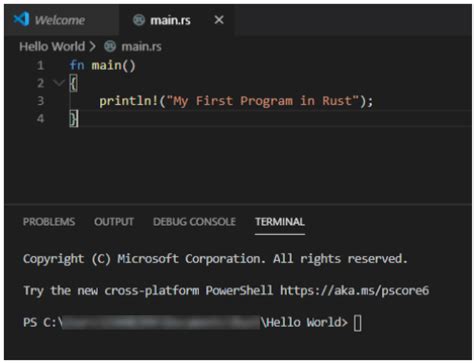Screen dimensions: 474x363
Task: Click line number 1 in the gutter
Action: 40,65
